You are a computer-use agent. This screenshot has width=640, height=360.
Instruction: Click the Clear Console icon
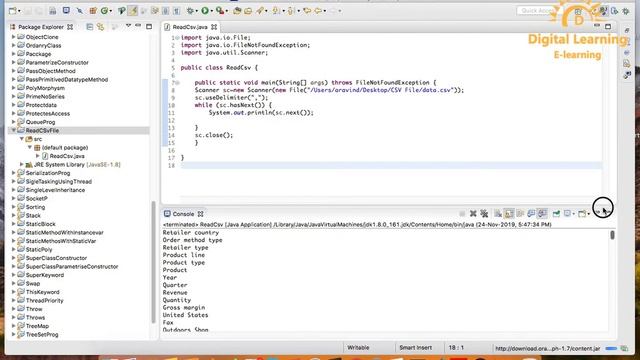[498, 213]
